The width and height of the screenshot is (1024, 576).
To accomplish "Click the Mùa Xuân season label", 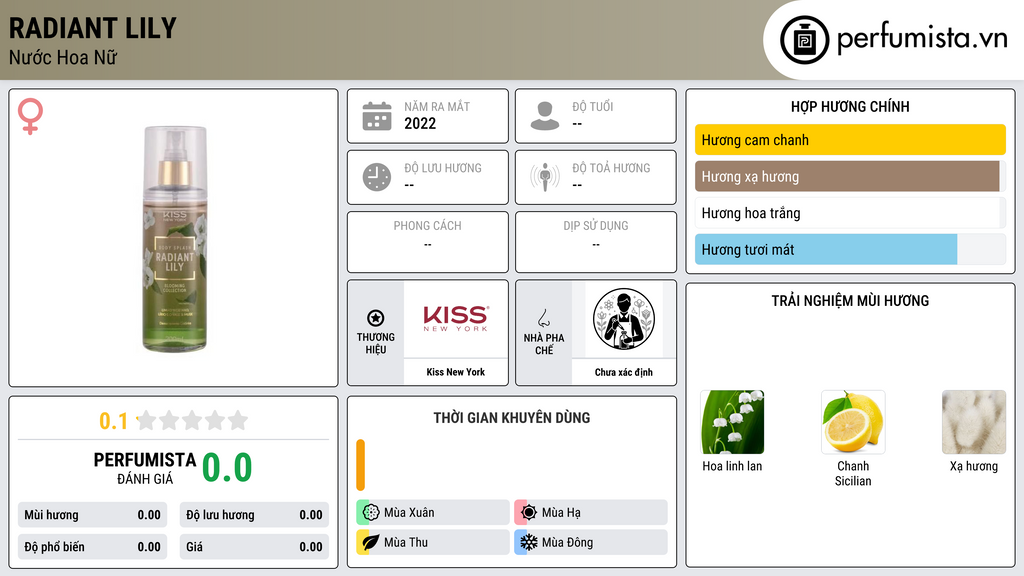I will [x=409, y=513].
